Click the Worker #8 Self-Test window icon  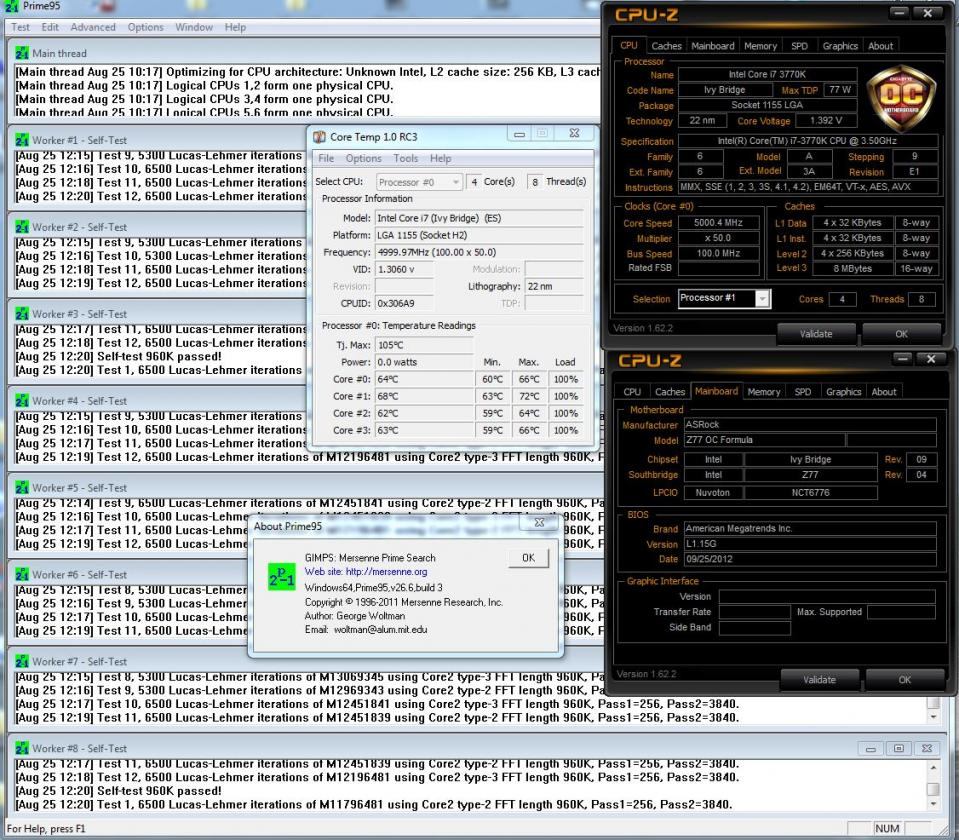pos(22,748)
